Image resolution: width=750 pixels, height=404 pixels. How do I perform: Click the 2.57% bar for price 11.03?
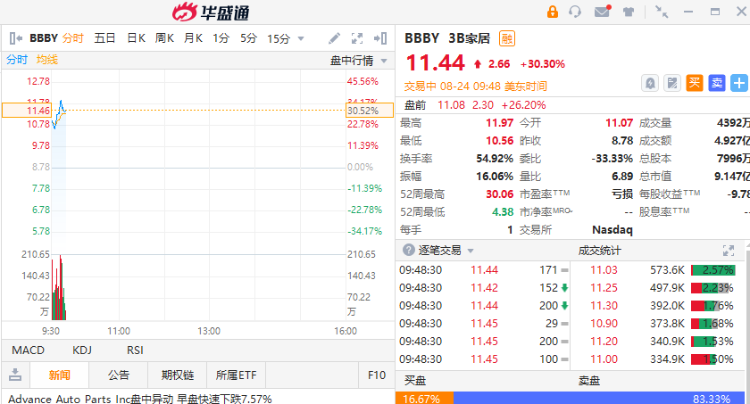(712, 270)
